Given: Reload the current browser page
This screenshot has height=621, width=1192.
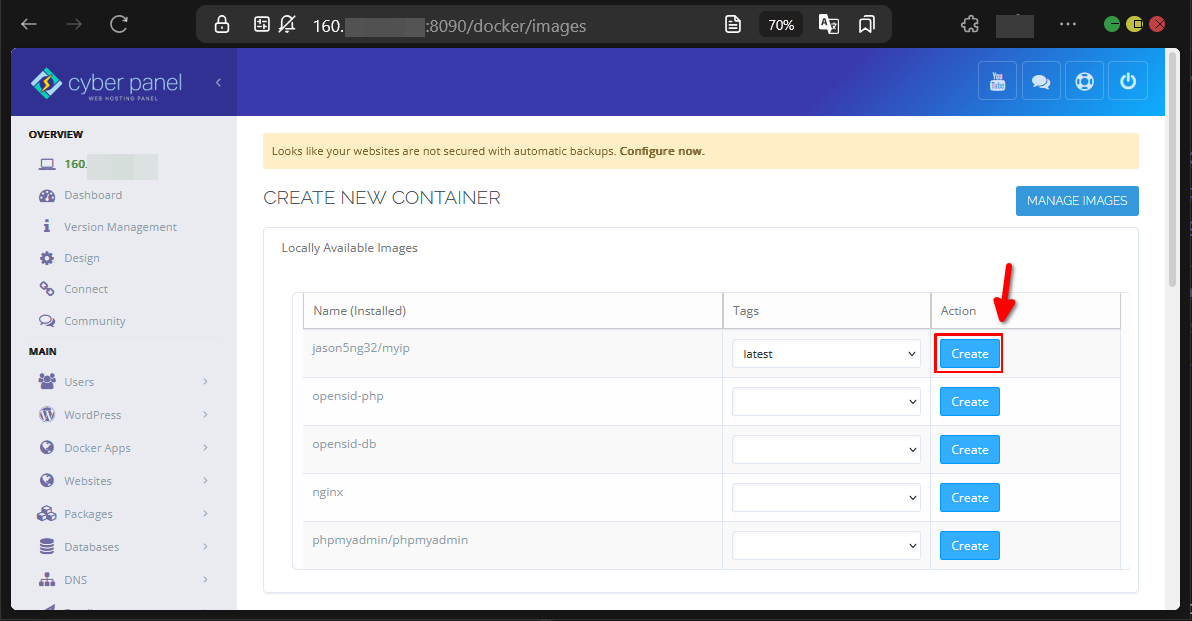Looking at the screenshot, I should pyautogui.click(x=119, y=24).
